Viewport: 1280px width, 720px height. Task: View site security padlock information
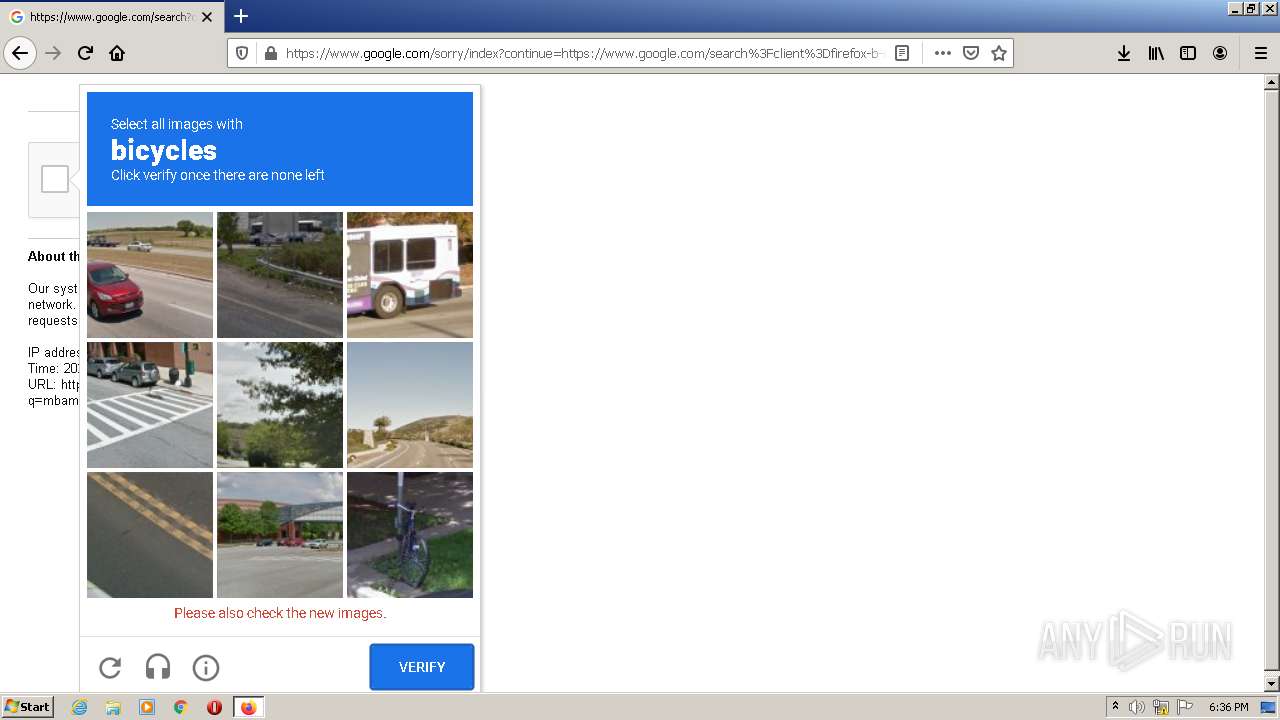point(270,53)
